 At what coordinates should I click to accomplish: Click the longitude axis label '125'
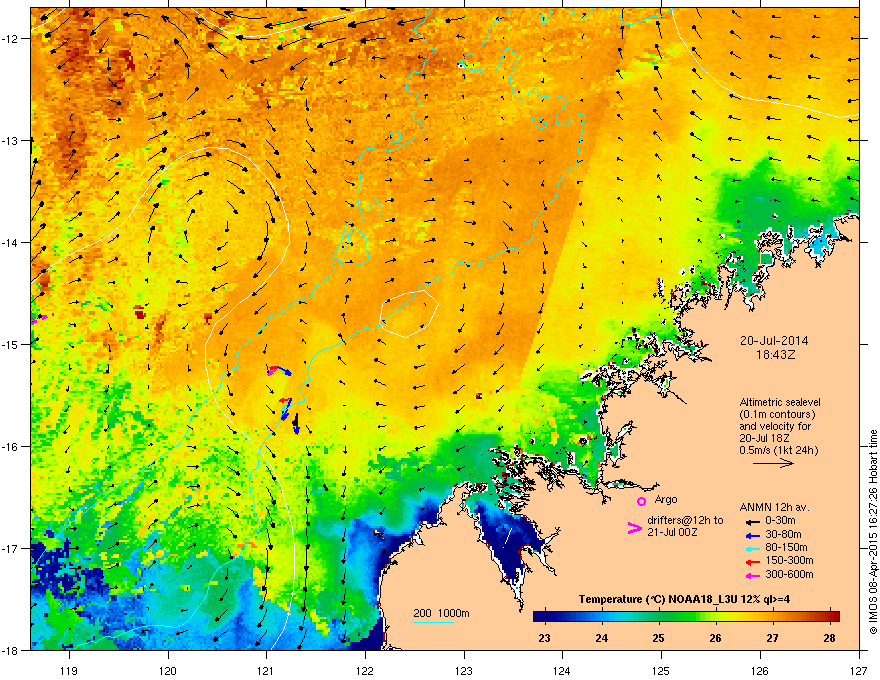661,670
